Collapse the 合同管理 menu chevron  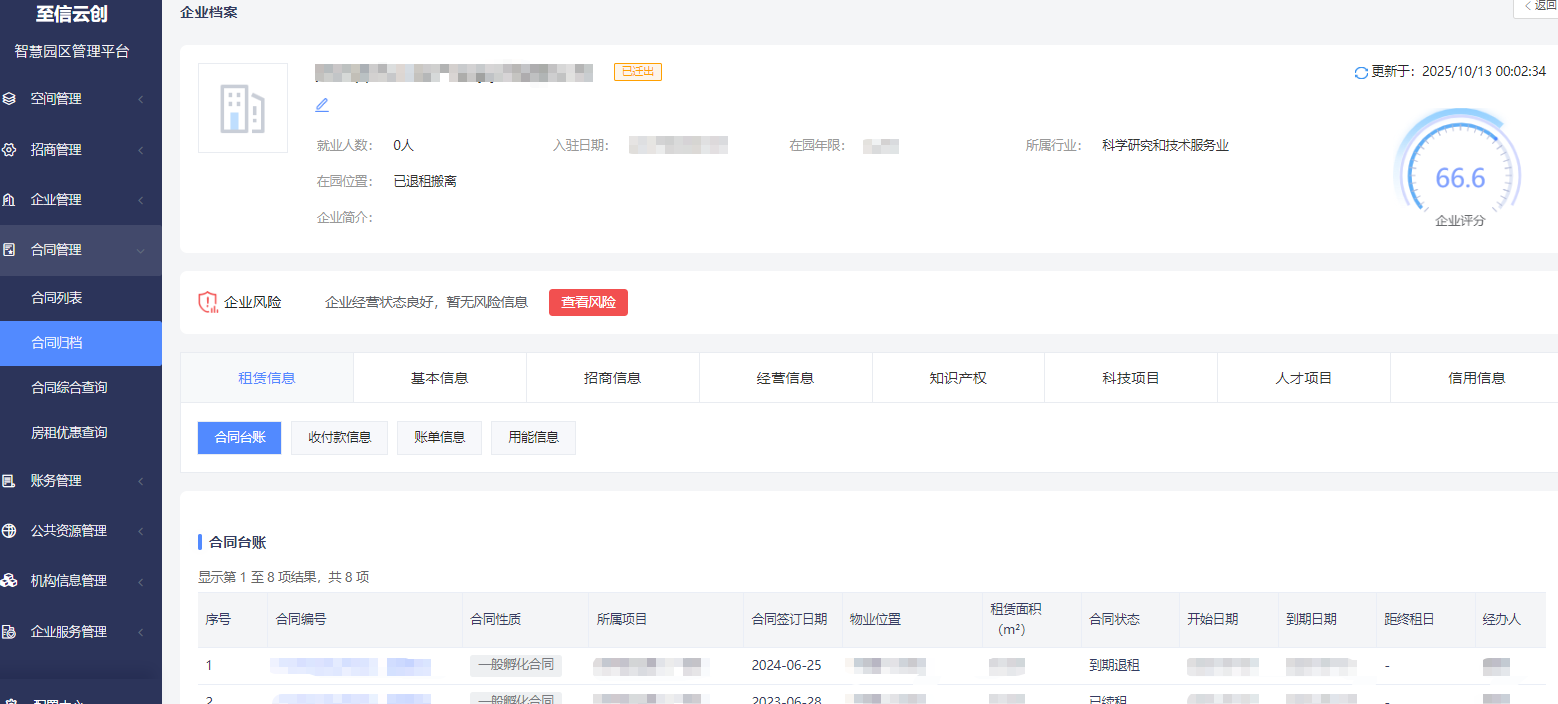(141, 250)
